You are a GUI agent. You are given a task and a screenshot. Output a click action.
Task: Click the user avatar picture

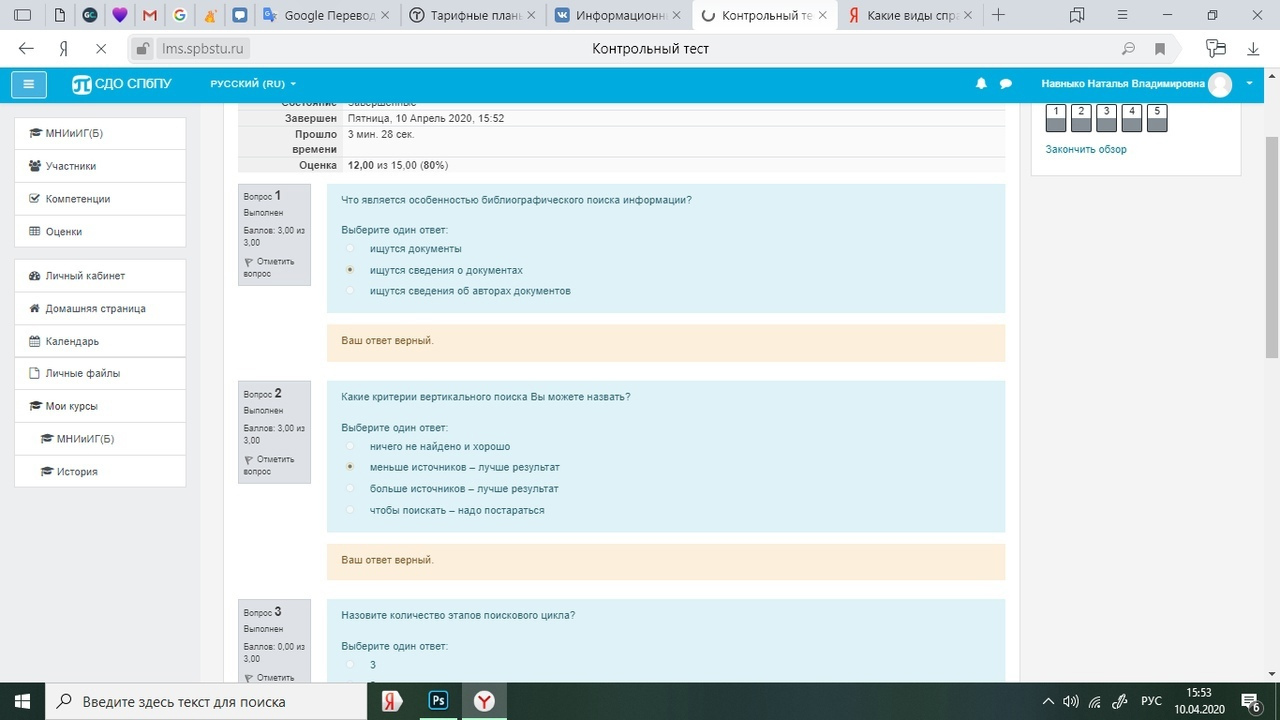(1220, 84)
